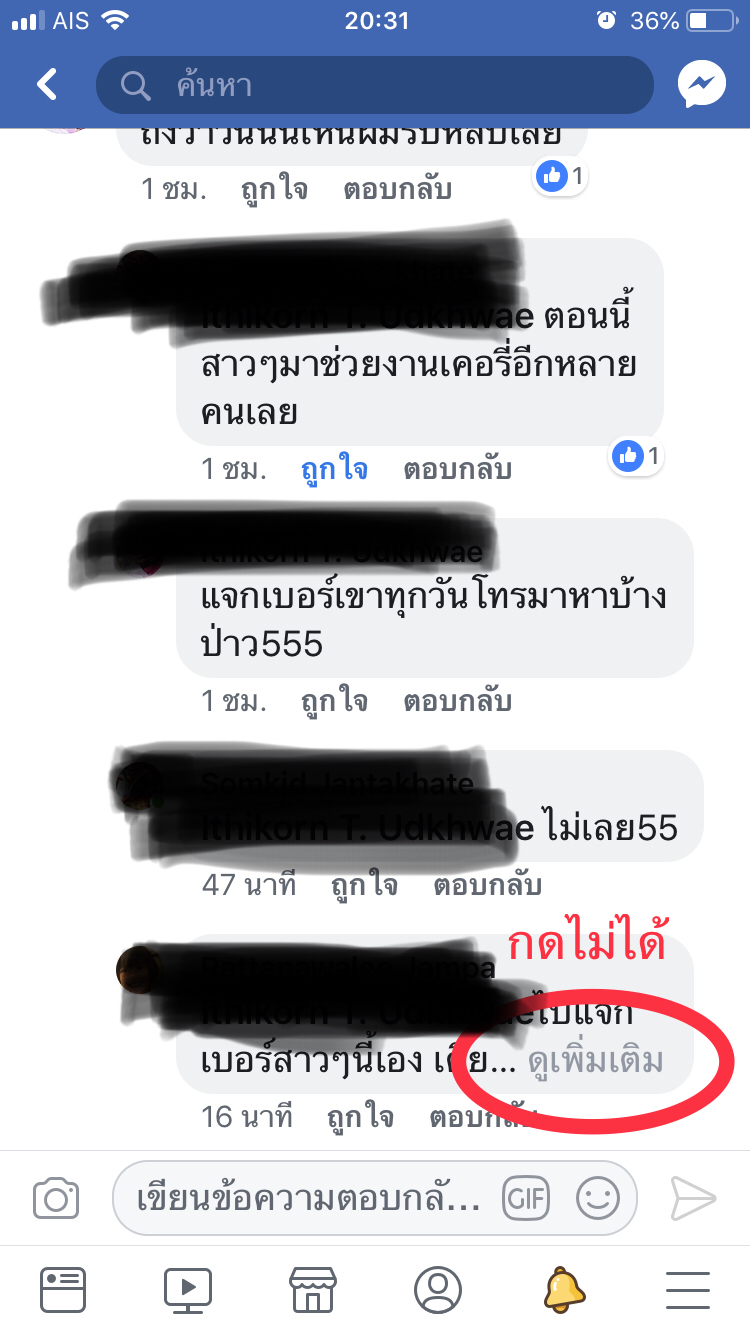The height and width of the screenshot is (1334, 750).
Task: Open the GIF picker in the reply box
Action: pos(527,1197)
